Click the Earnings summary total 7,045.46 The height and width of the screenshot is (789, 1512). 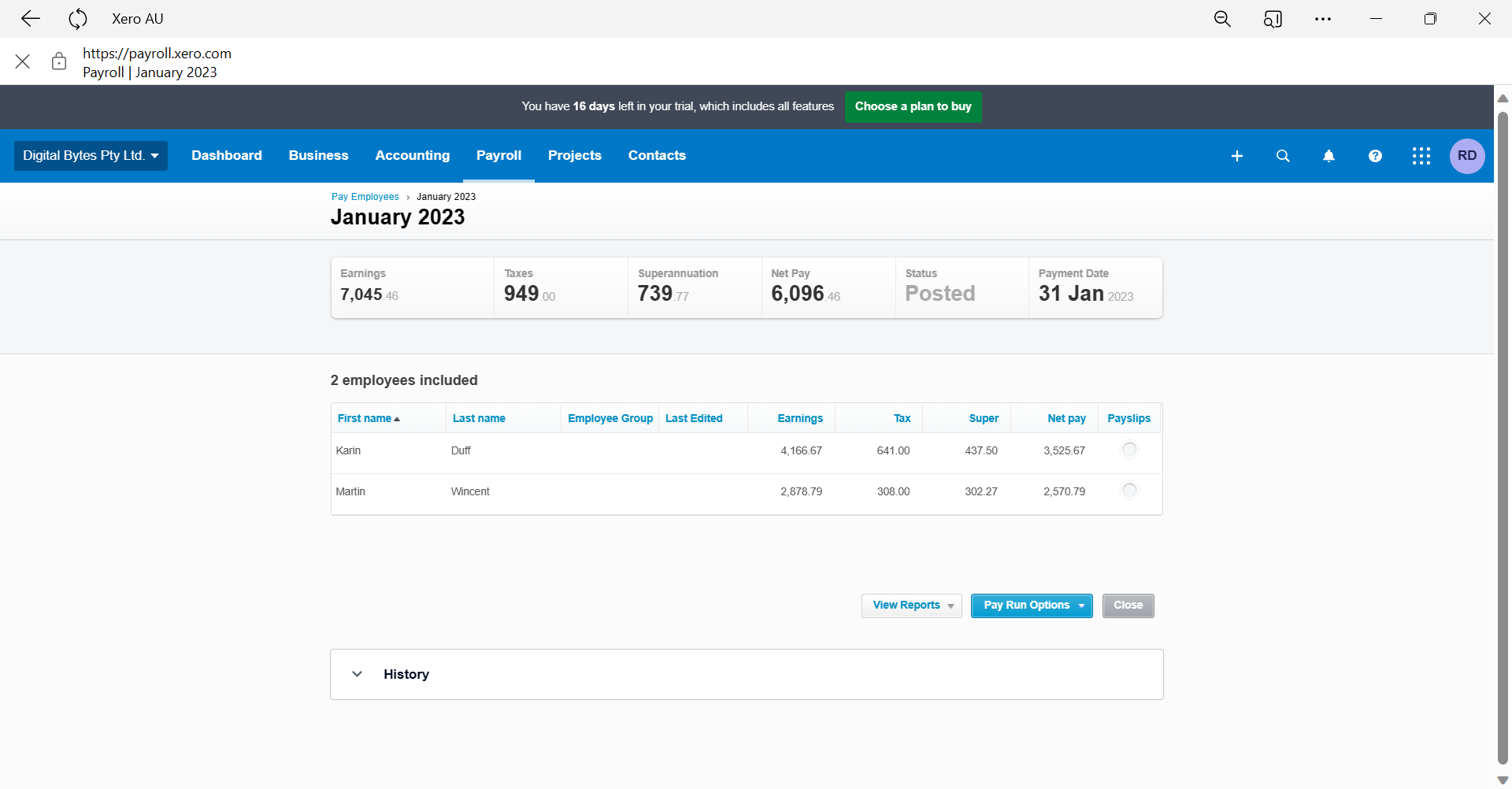[369, 294]
